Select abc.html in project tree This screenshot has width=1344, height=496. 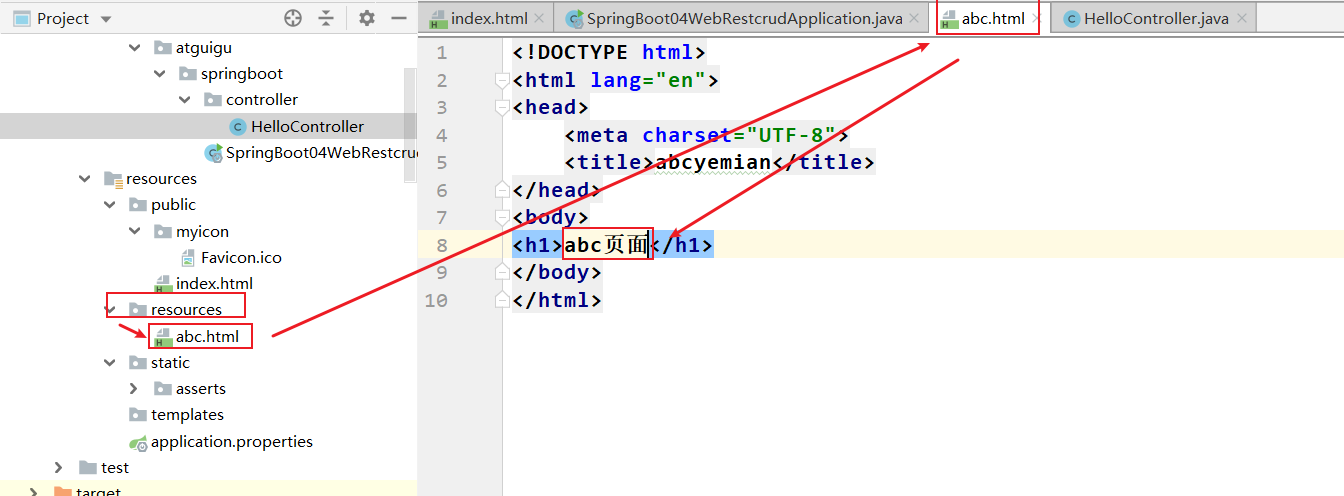(x=207, y=336)
